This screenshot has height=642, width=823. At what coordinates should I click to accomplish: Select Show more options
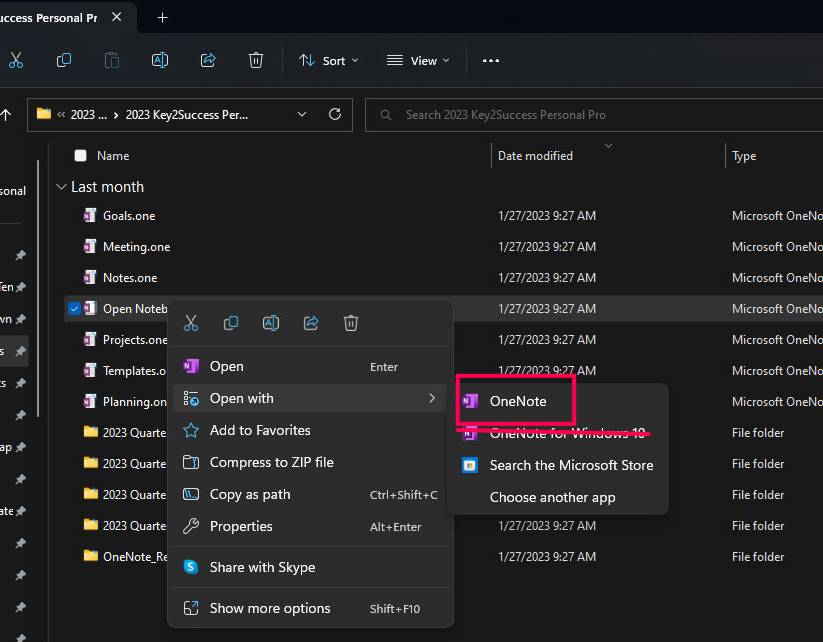point(312,608)
